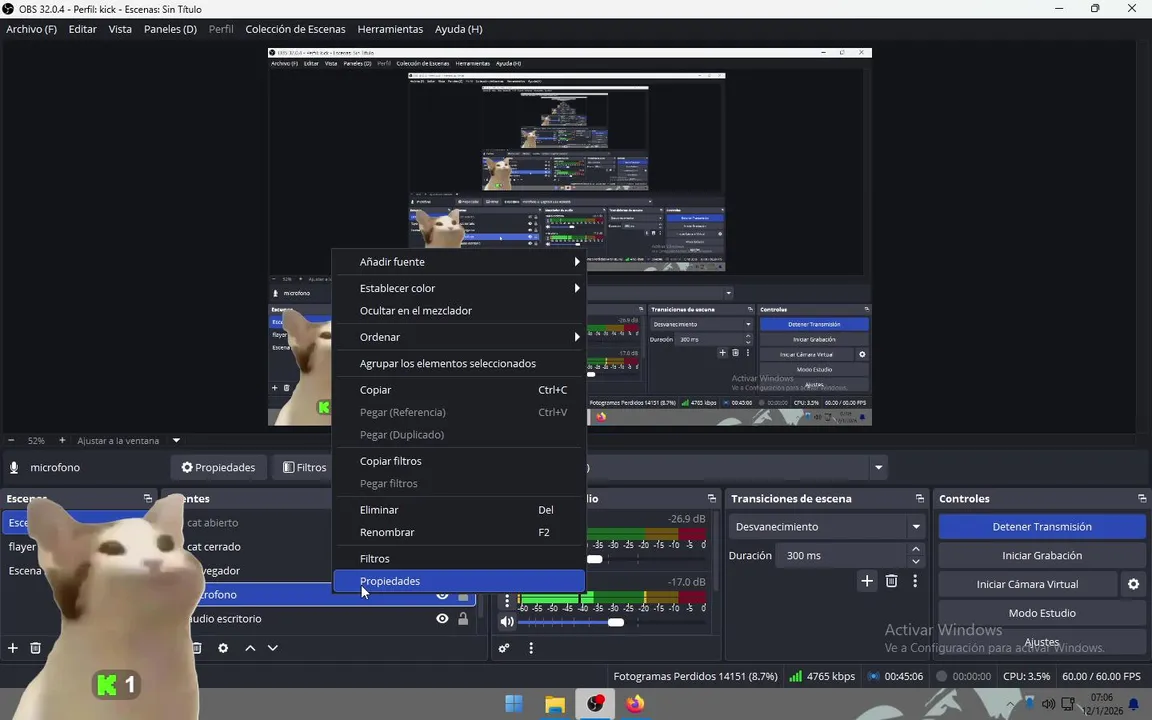Open options dots for -17.0 dB channel
Screen dimensions: 1152x720
506,600
